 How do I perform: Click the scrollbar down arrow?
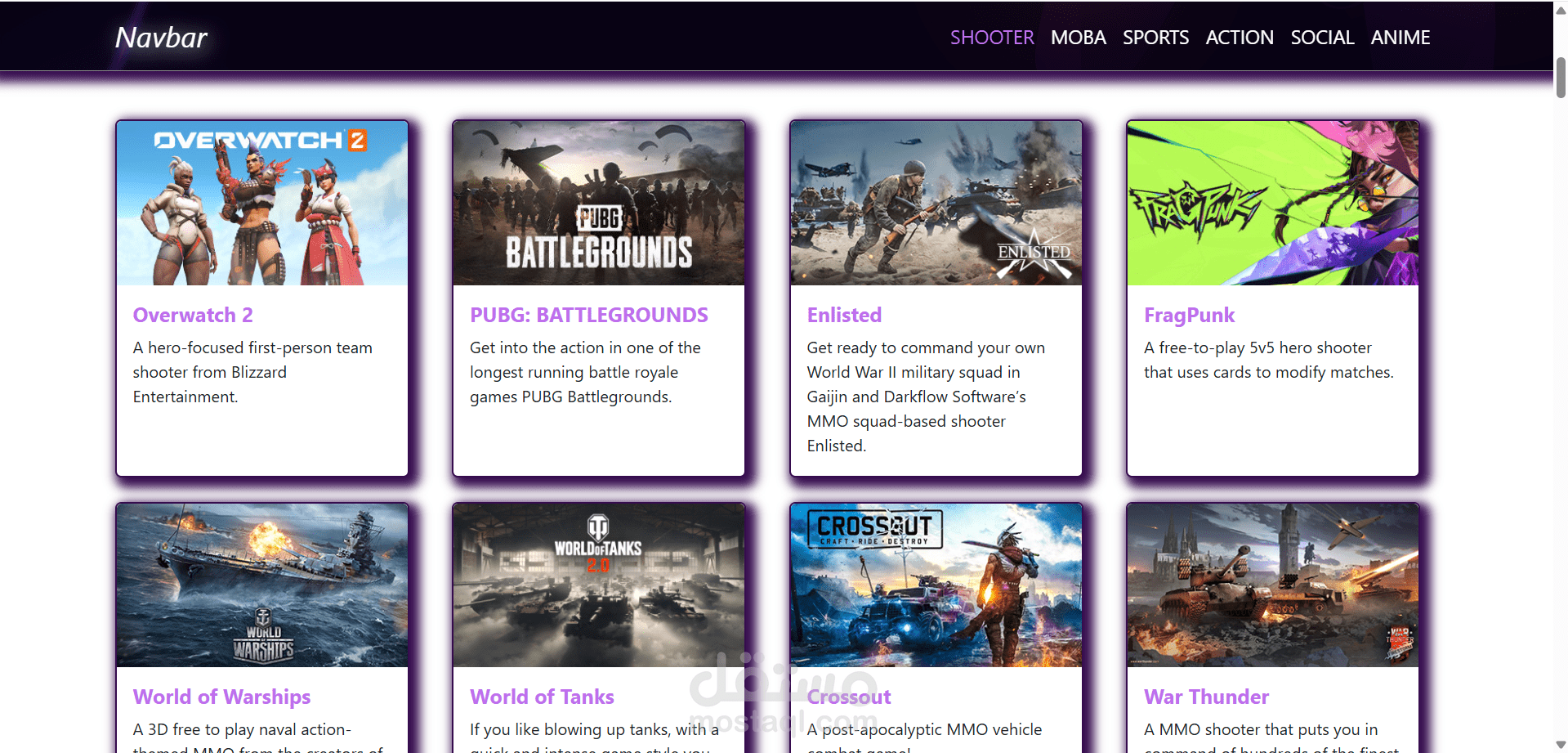[1561, 745]
